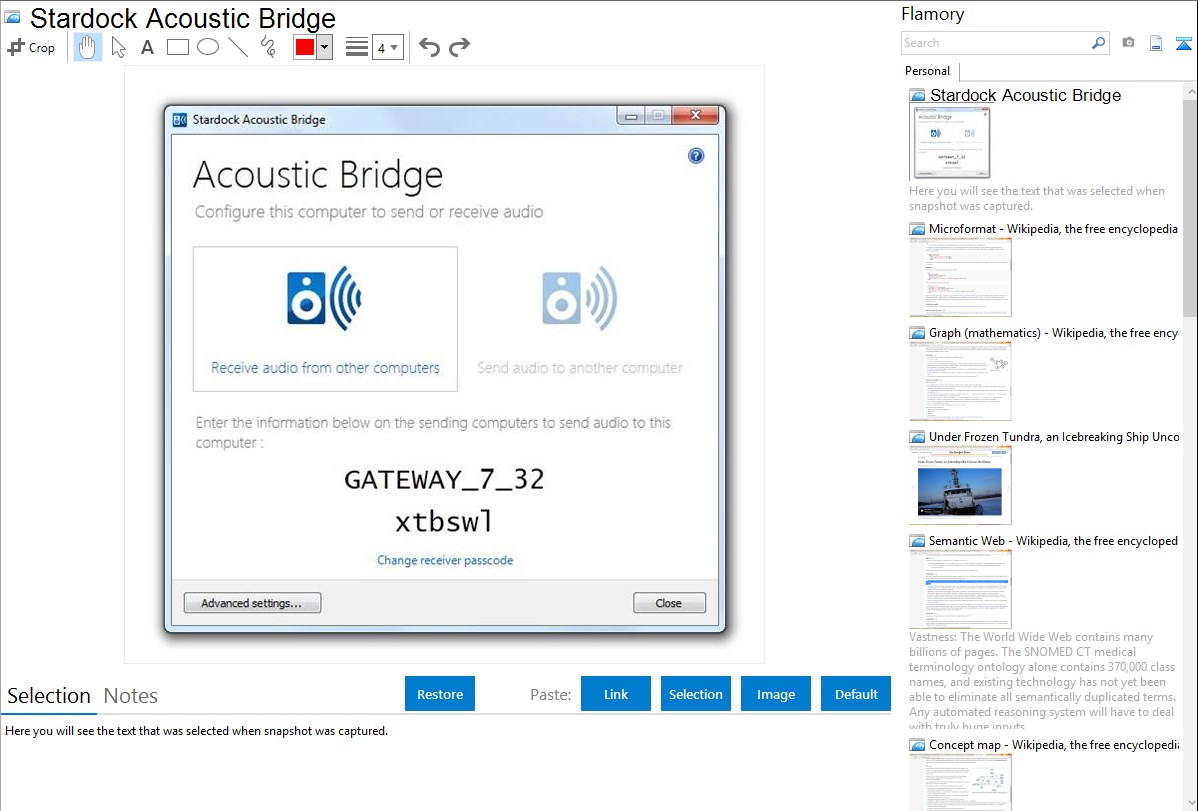Click the snapshot list scrollbar
Image resolution: width=1198 pixels, height=811 pixels.
[1190, 207]
